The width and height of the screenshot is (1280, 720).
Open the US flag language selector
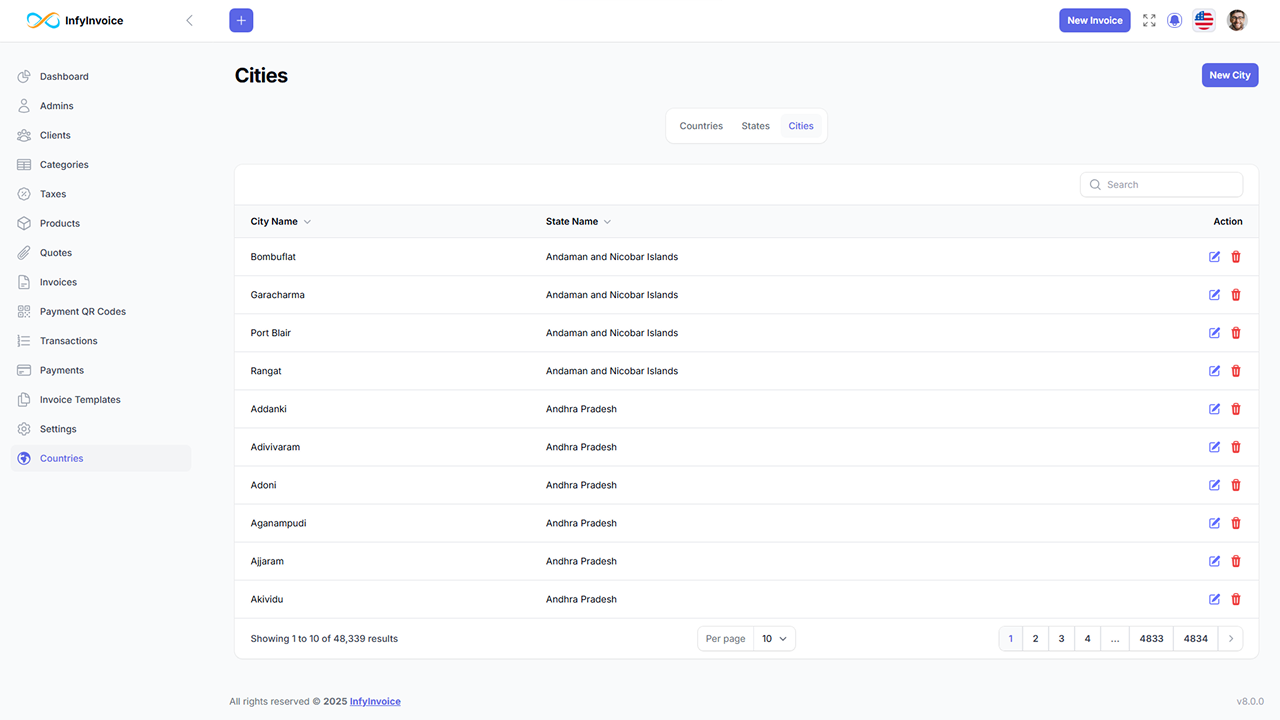[1204, 20]
